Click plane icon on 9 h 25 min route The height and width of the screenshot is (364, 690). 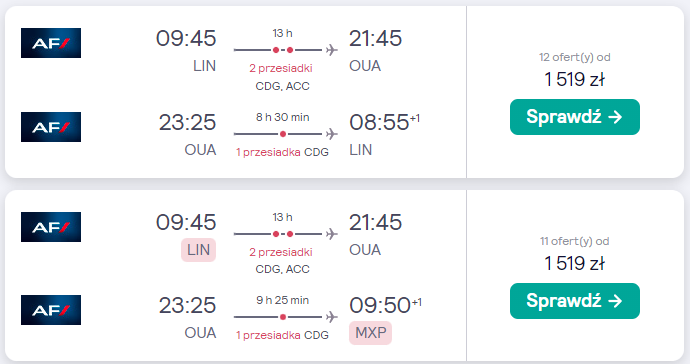coord(332,317)
